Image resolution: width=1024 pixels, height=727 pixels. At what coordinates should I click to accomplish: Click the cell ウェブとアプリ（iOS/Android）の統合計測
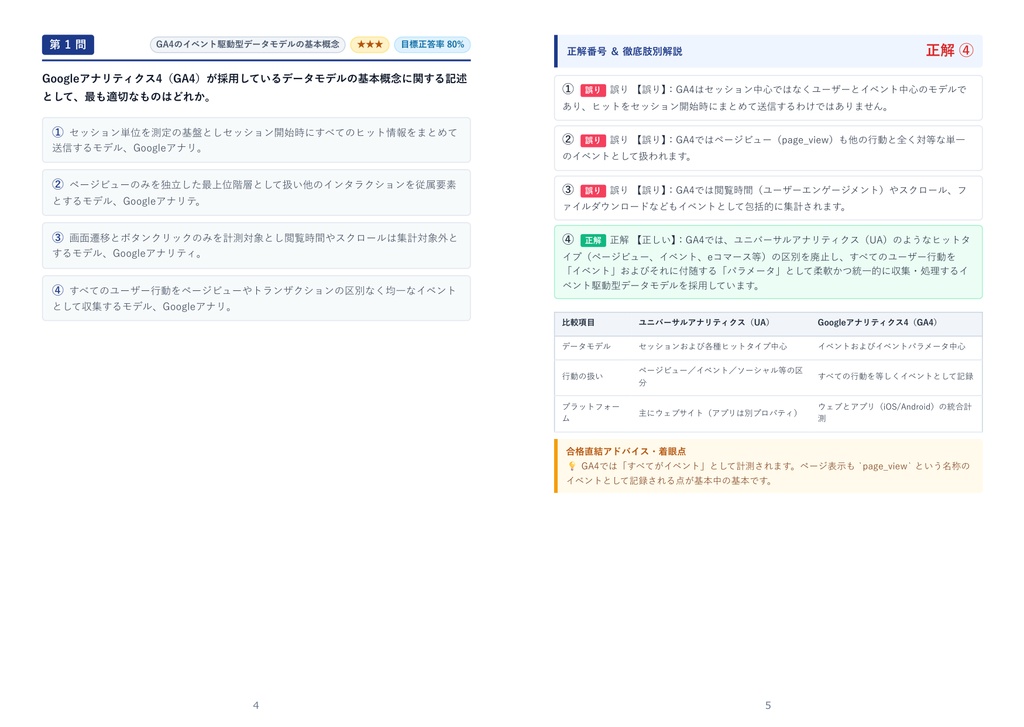click(x=895, y=413)
